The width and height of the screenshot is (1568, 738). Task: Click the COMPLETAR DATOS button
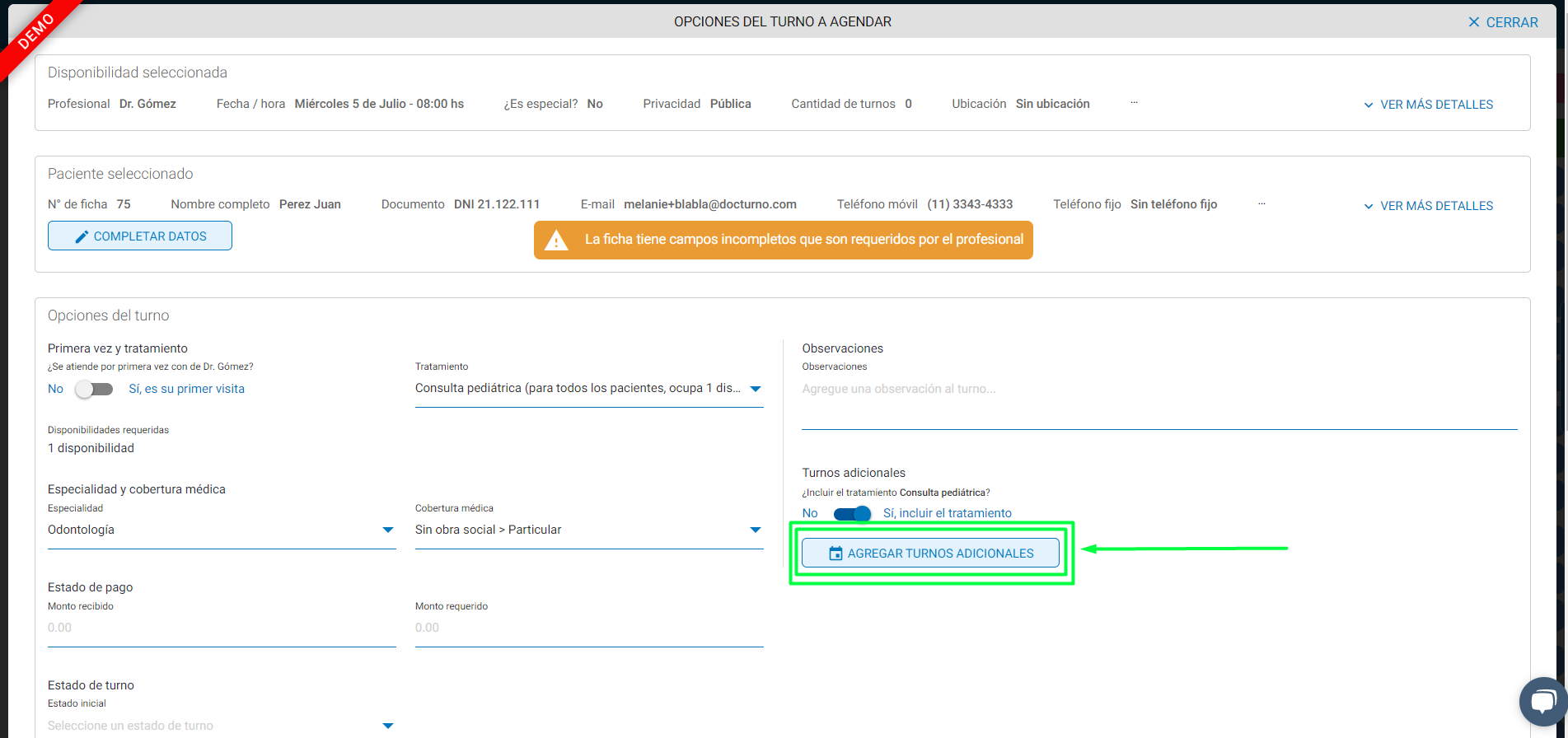[140, 236]
